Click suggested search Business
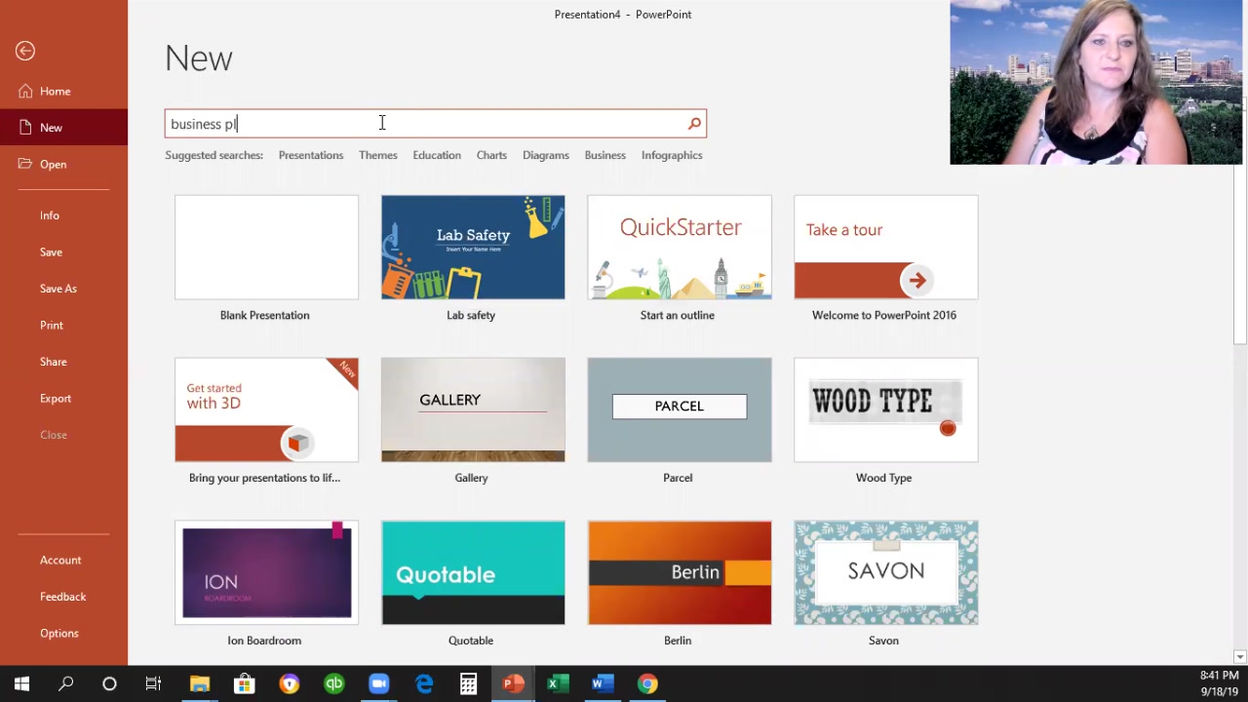Image resolution: width=1248 pixels, height=702 pixels. click(x=605, y=155)
